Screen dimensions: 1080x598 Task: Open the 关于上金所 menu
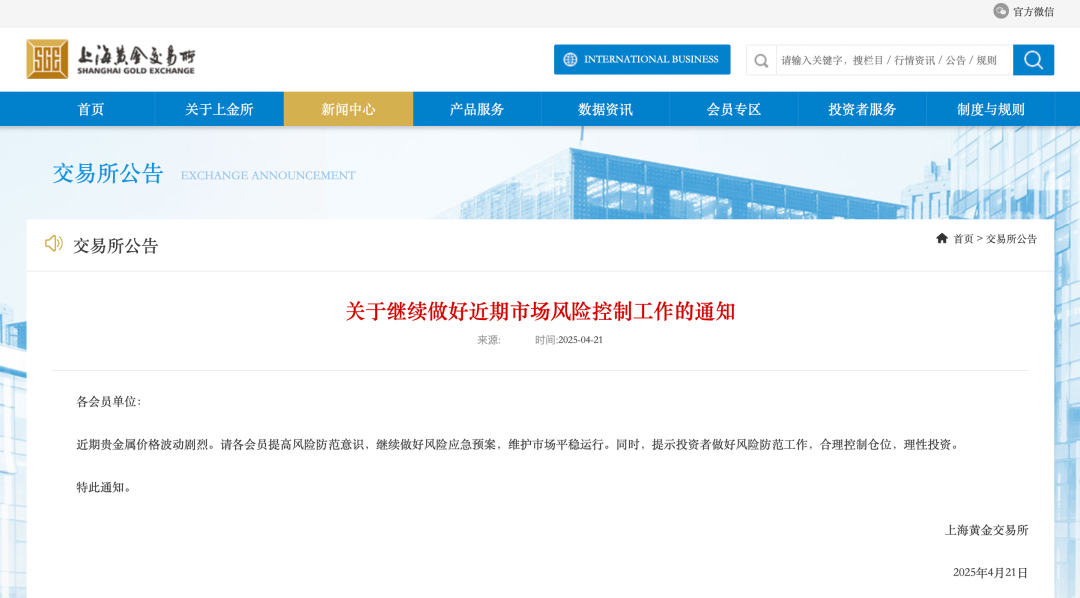[219, 109]
